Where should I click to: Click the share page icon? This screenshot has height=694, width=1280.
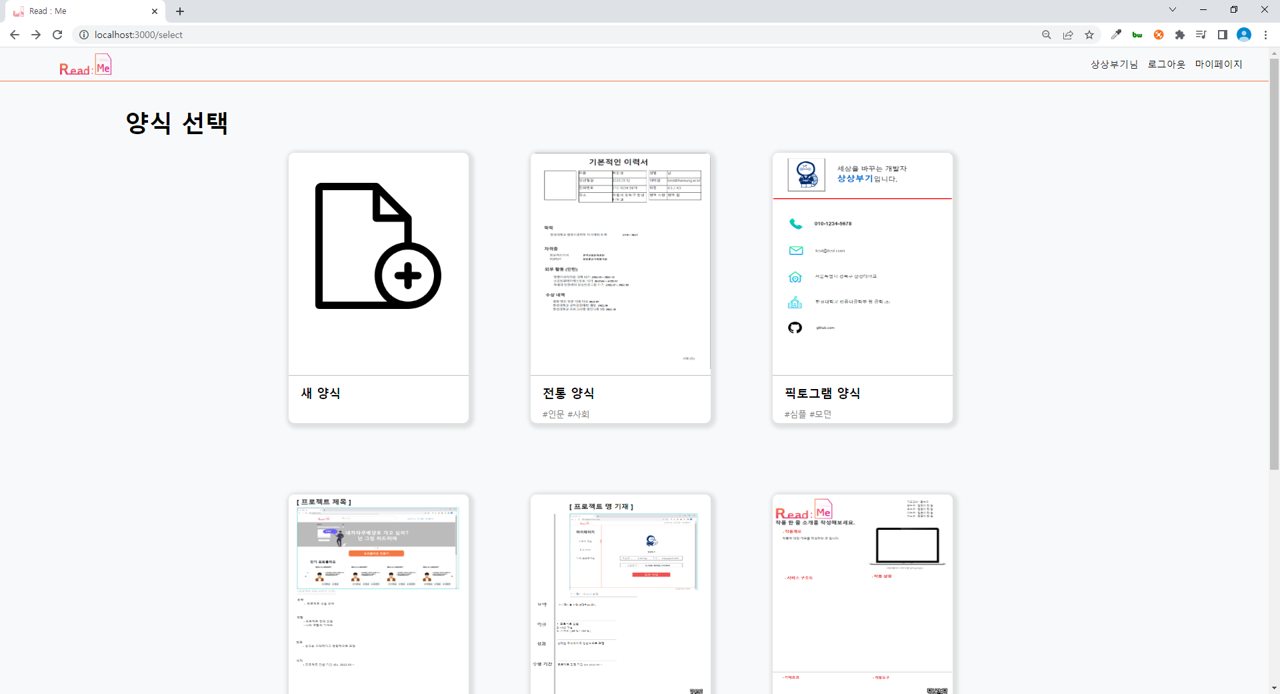[1068, 35]
